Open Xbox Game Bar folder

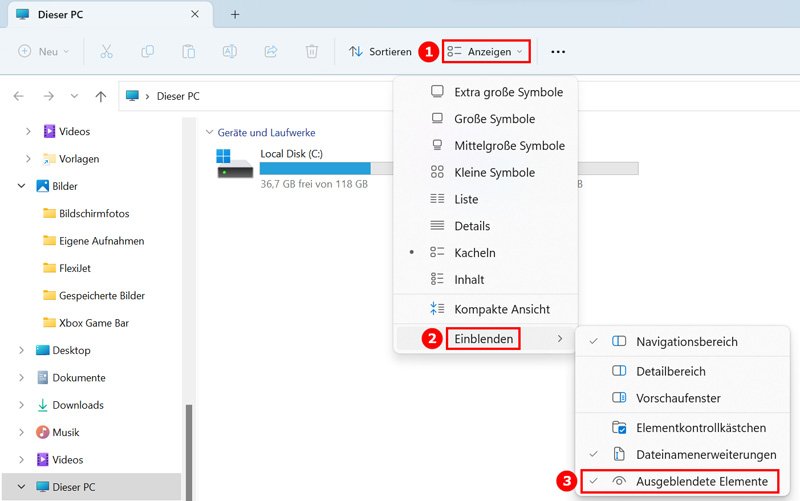coord(86,323)
